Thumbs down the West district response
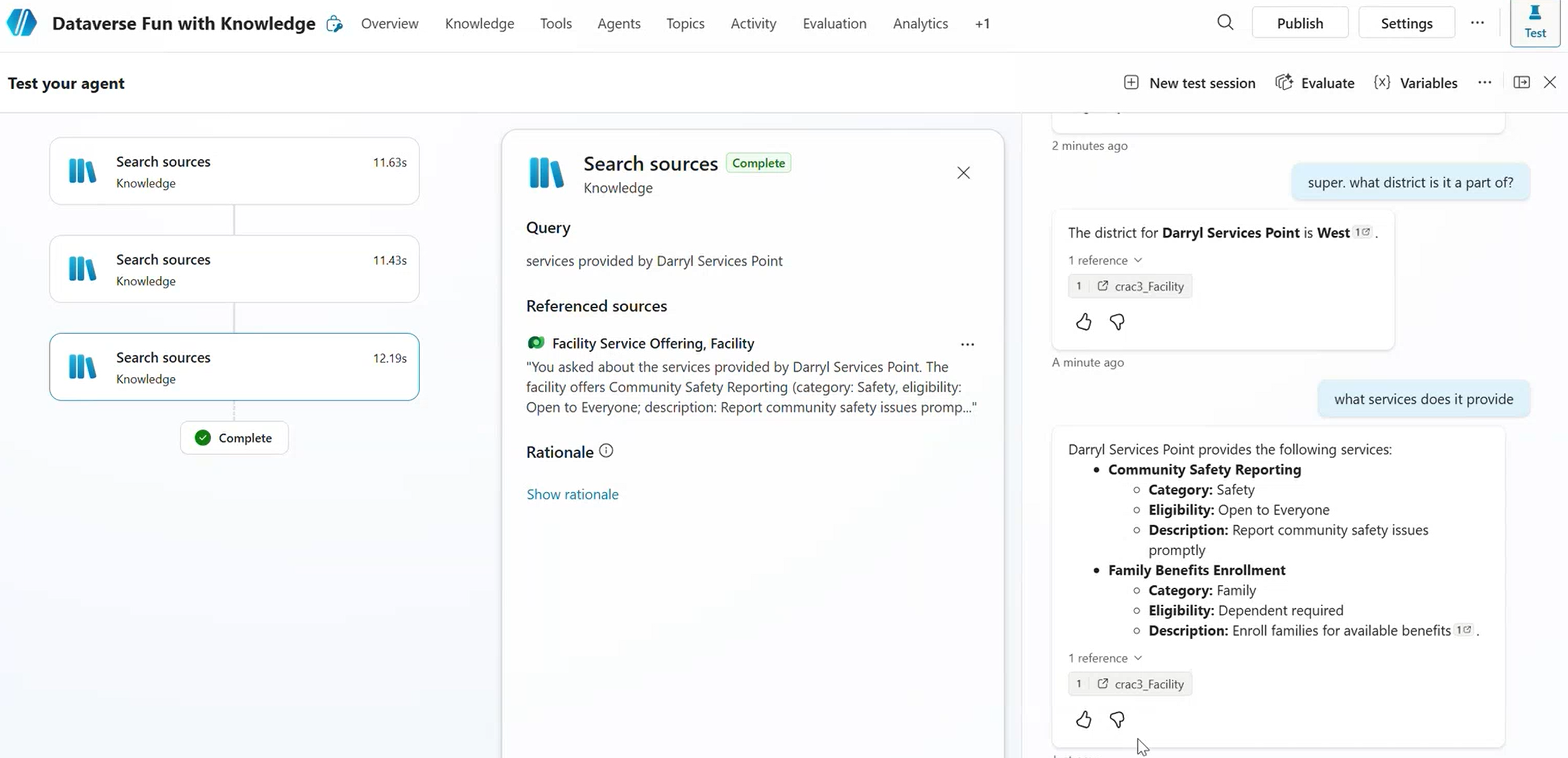This screenshot has height=758, width=1568. tap(1117, 321)
